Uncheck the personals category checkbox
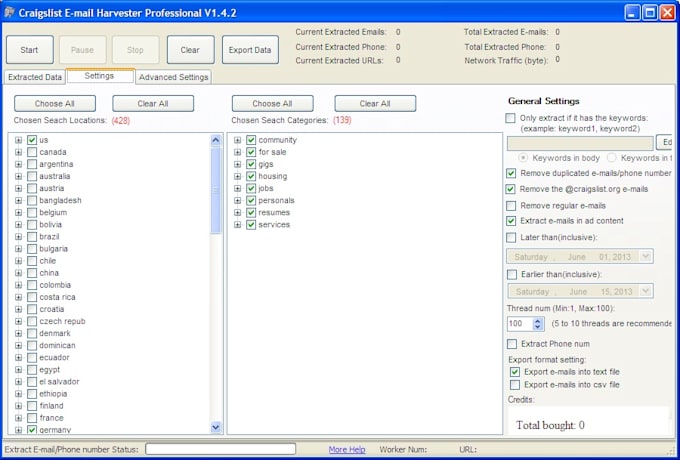680x460 pixels. [251, 201]
